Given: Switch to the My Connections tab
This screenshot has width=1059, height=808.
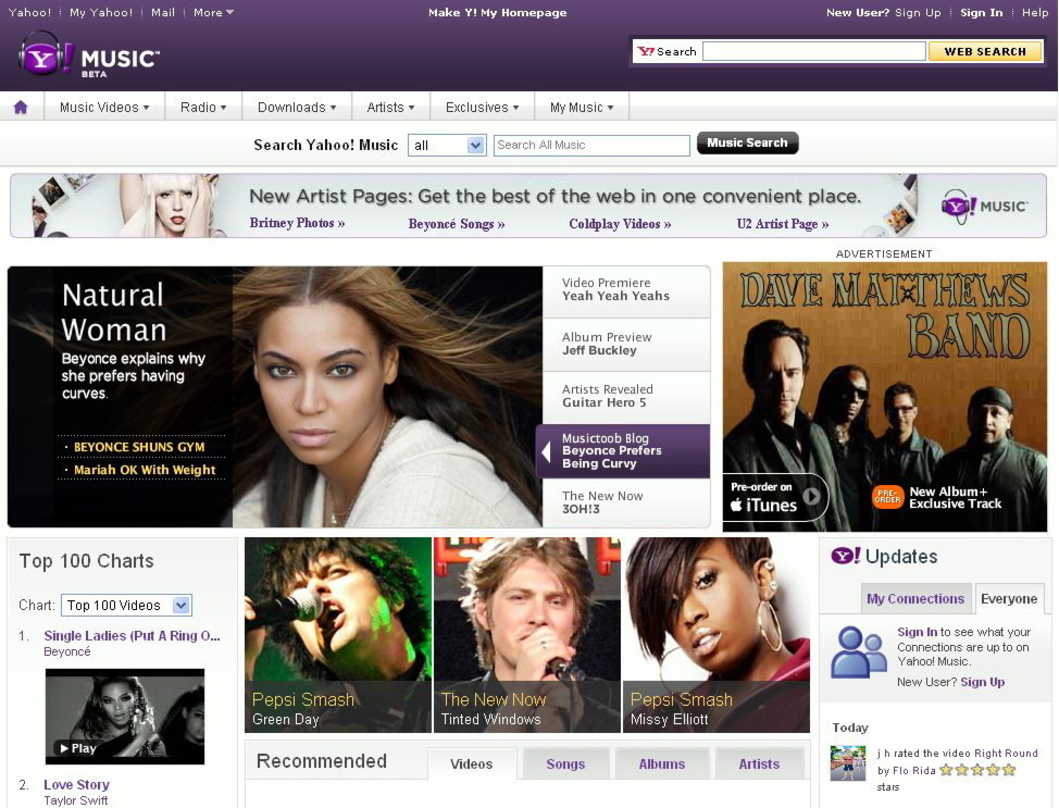Looking at the screenshot, I should tap(915, 599).
